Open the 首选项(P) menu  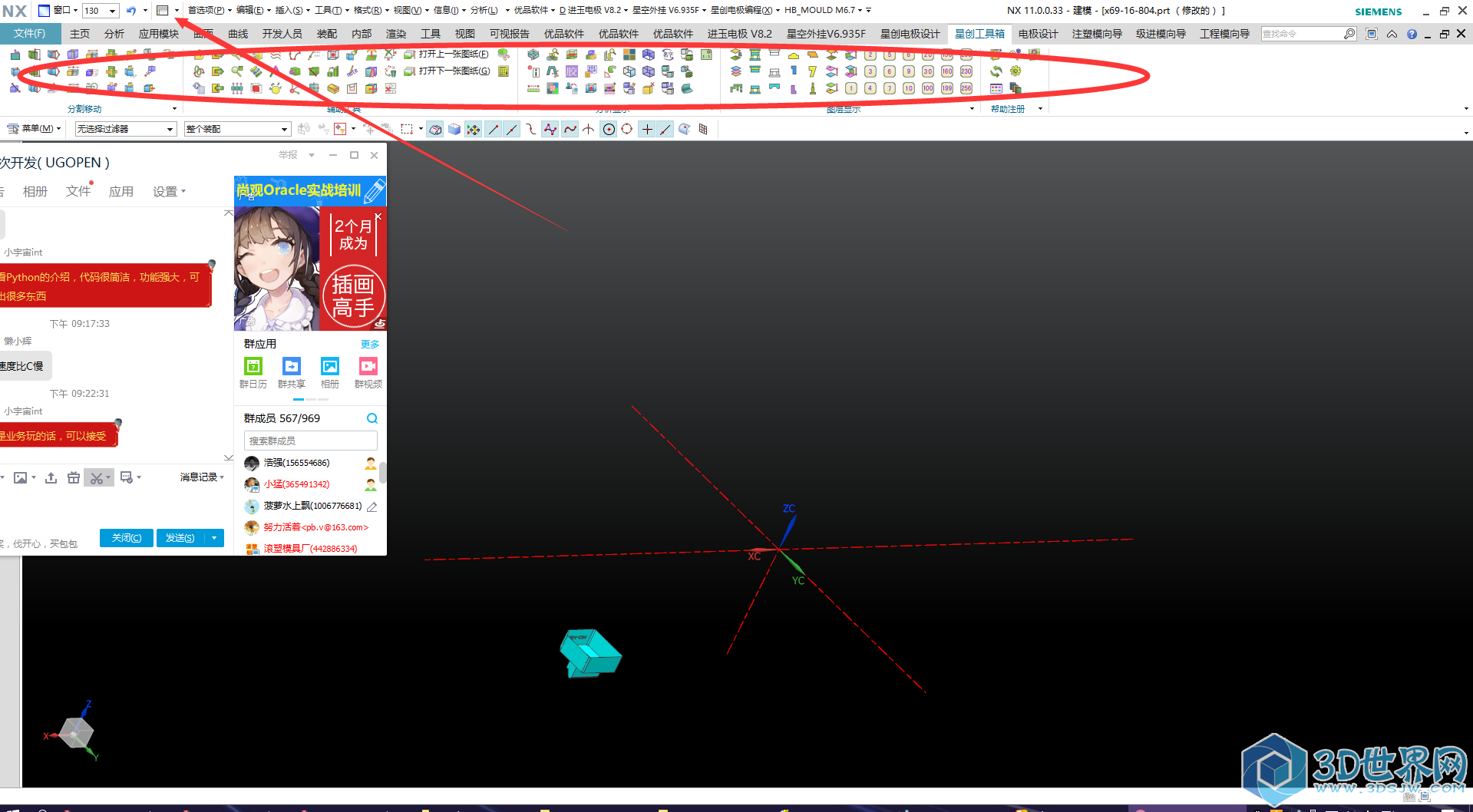(x=209, y=11)
